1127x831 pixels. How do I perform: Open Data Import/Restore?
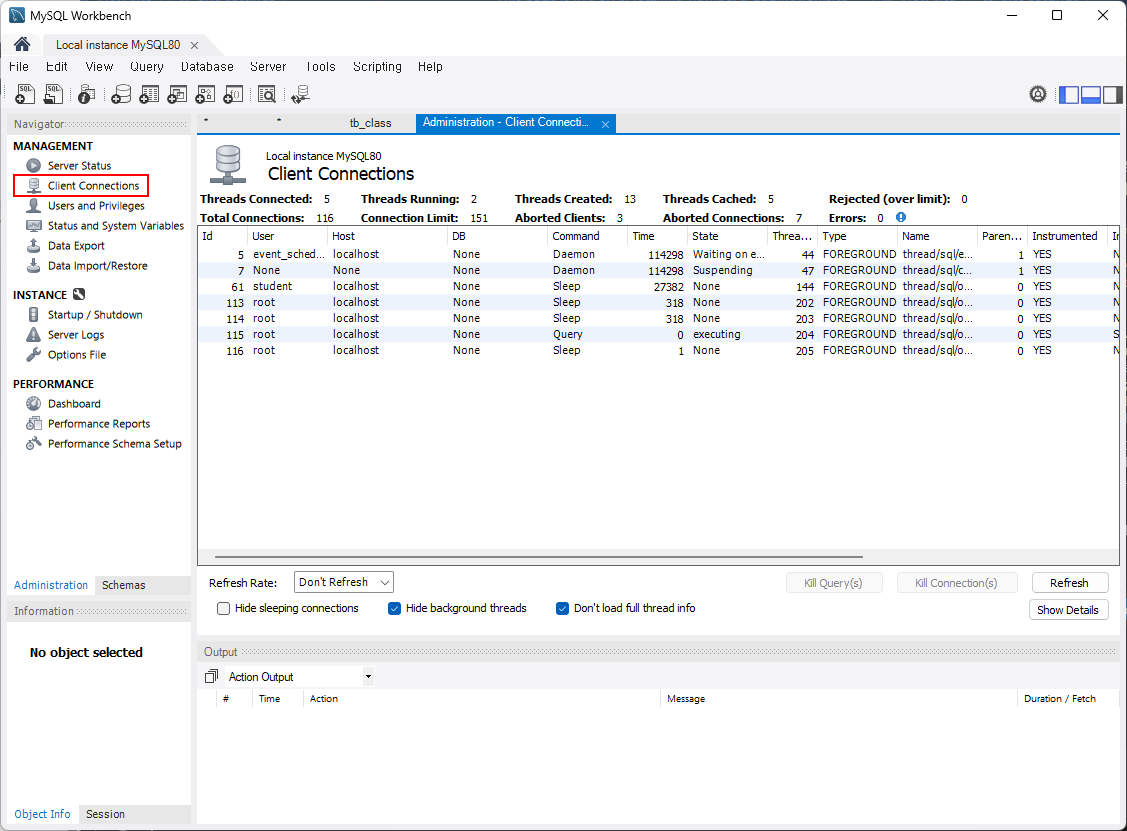[97, 266]
